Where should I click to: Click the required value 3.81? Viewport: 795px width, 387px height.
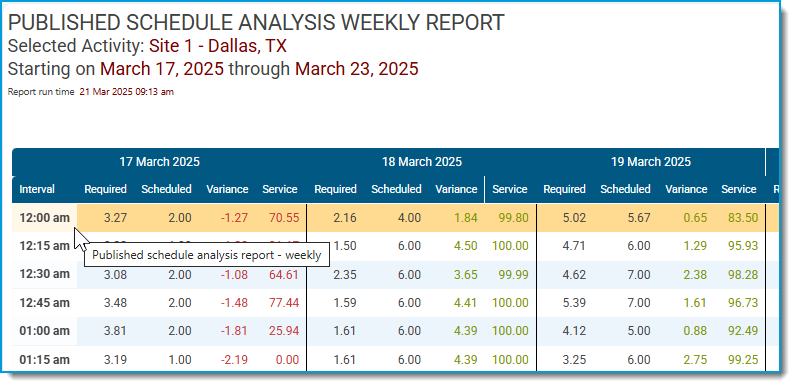tap(116, 331)
